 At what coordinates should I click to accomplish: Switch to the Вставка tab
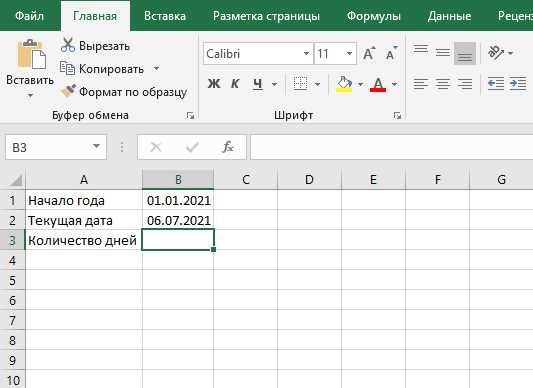(165, 16)
